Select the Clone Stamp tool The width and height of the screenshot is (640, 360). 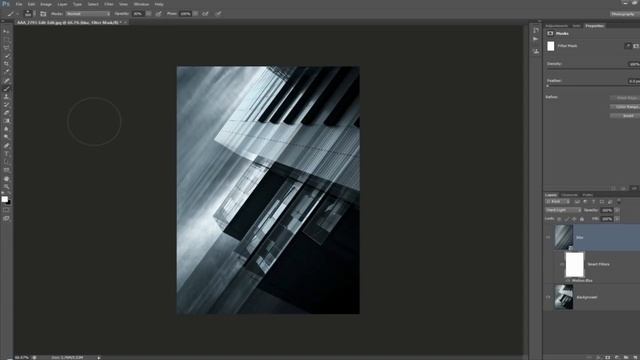(6, 97)
